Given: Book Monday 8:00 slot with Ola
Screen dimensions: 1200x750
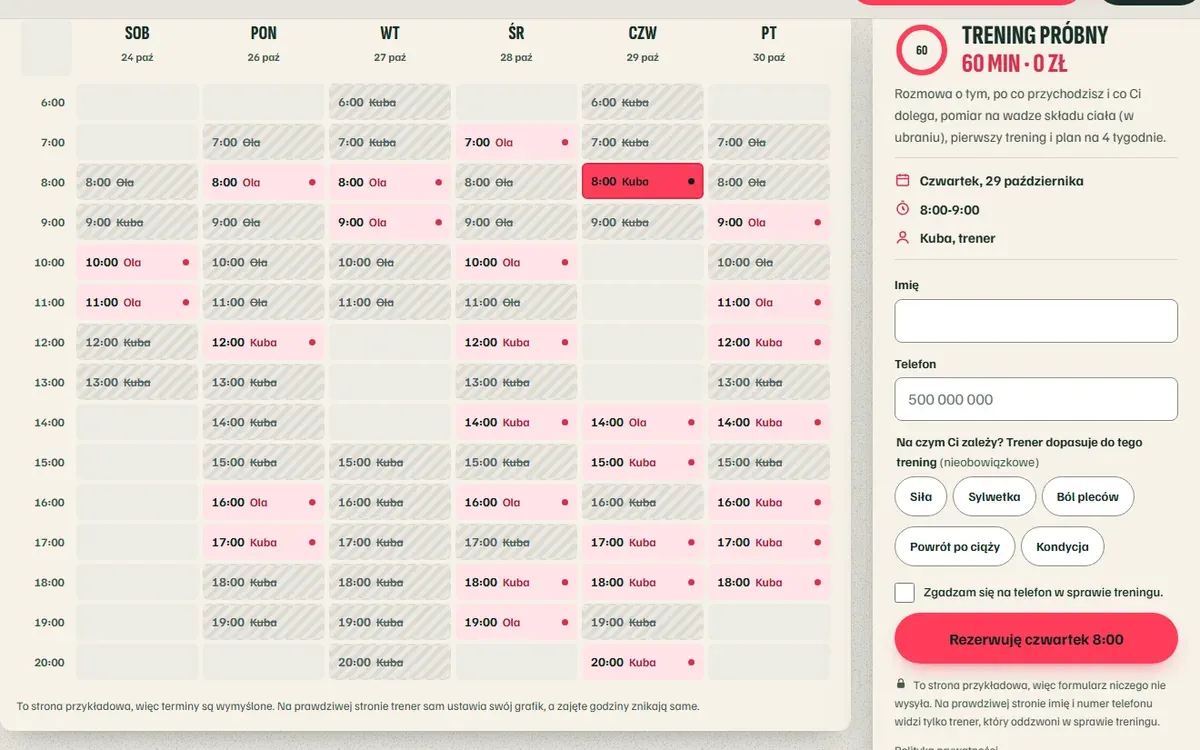Looking at the screenshot, I should pyautogui.click(x=264, y=182).
